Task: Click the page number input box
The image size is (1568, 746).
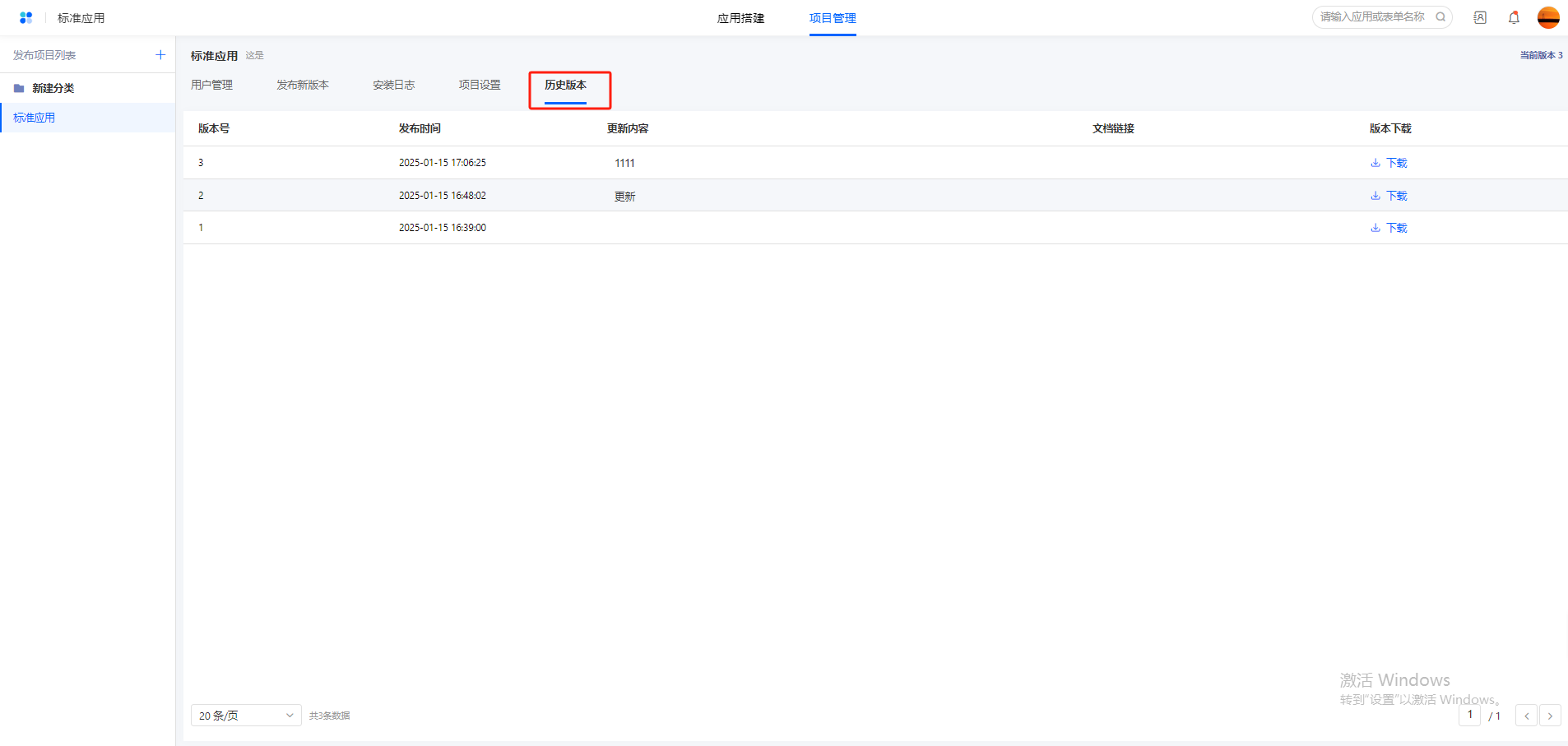Action: [x=1469, y=715]
